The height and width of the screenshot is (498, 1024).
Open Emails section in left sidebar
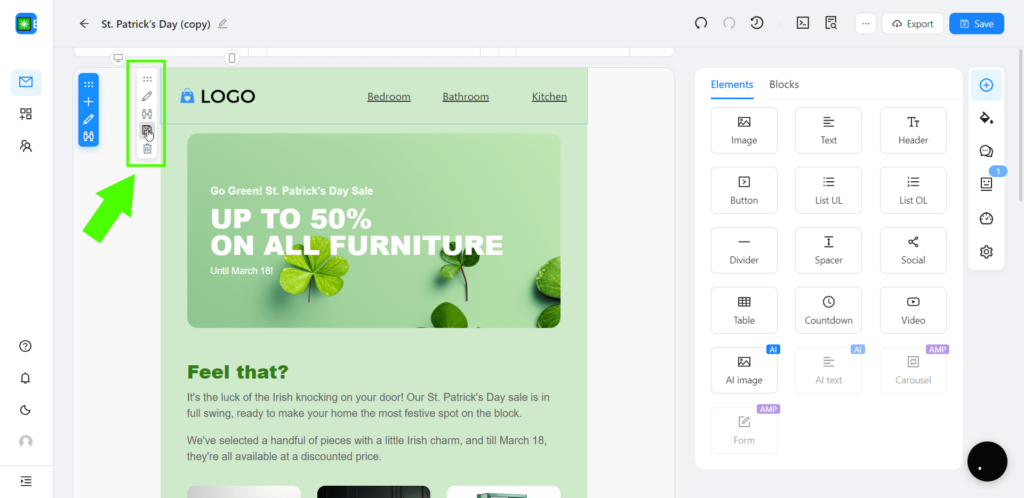tap(26, 82)
